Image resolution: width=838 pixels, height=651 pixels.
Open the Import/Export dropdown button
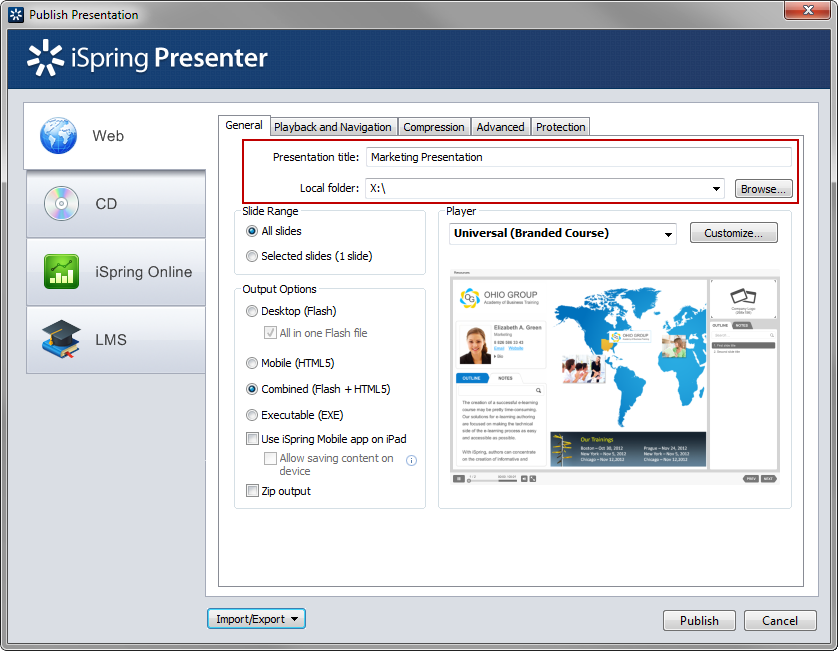click(256, 619)
